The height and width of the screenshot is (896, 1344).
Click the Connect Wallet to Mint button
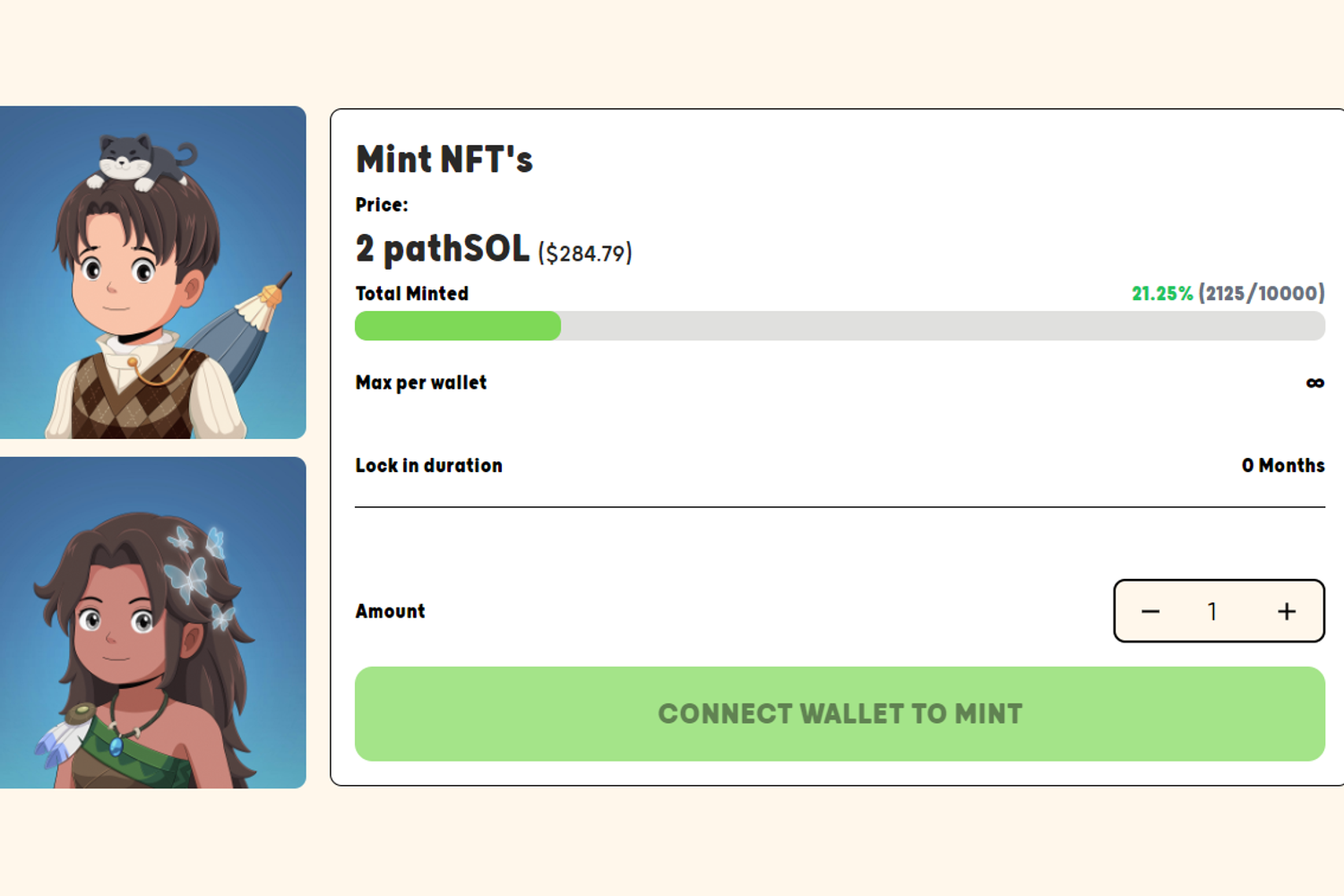[840, 714]
